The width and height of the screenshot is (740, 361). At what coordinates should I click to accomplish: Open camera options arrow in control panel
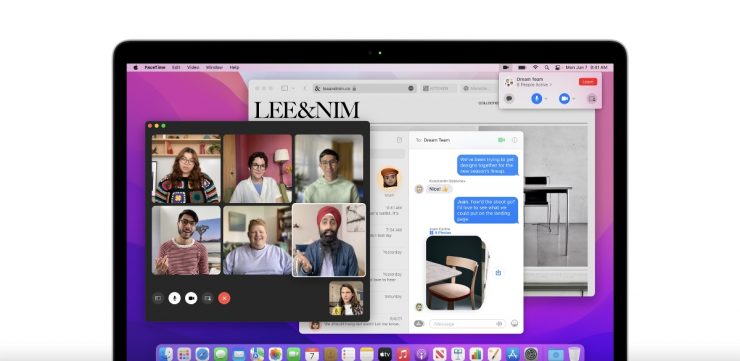click(x=574, y=99)
